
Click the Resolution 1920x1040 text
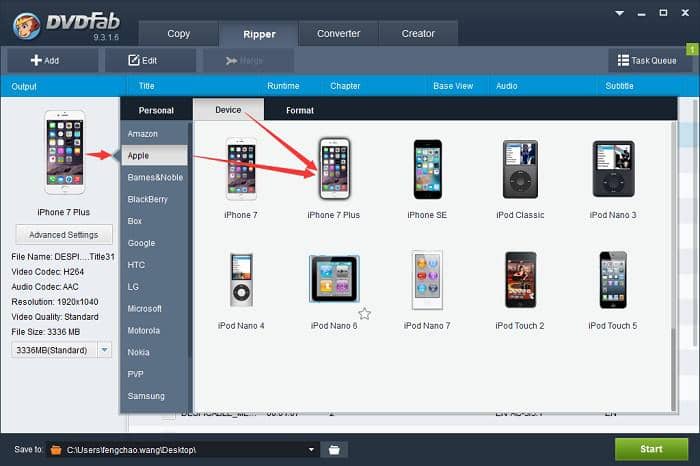click(55, 302)
